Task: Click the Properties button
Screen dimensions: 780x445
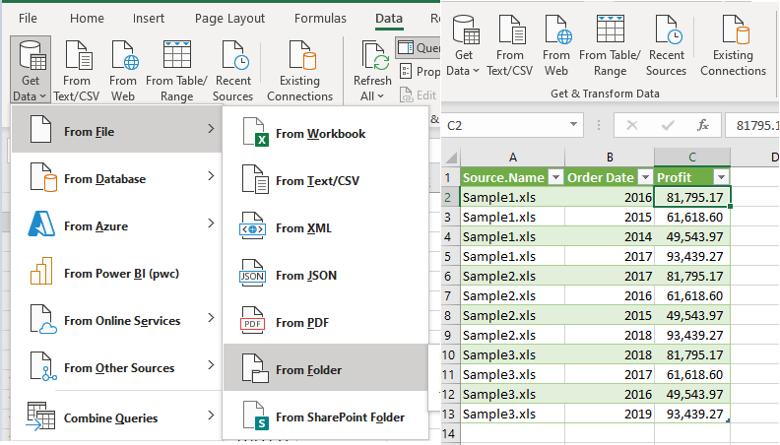Action: click(420, 72)
